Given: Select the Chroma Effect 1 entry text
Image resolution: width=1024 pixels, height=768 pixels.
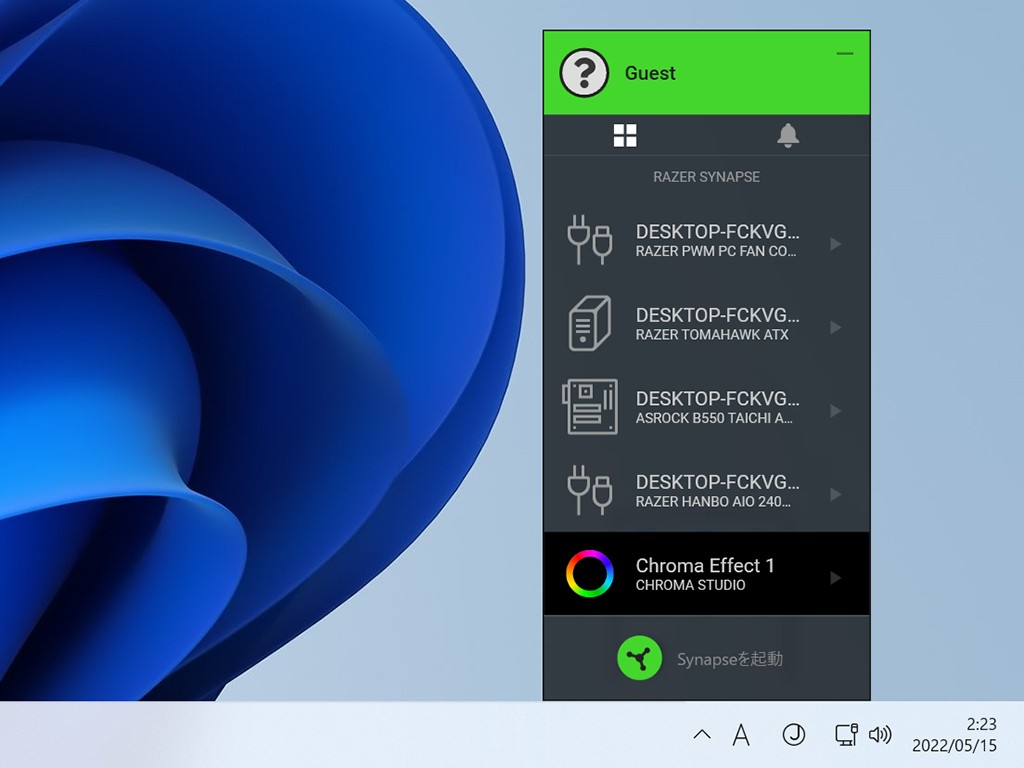Looking at the screenshot, I should coord(705,566).
